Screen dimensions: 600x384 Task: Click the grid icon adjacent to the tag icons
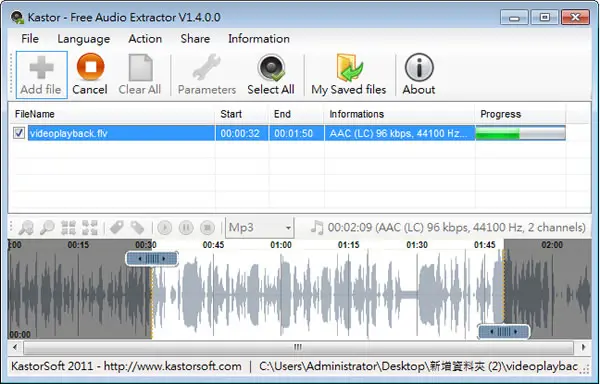point(90,228)
